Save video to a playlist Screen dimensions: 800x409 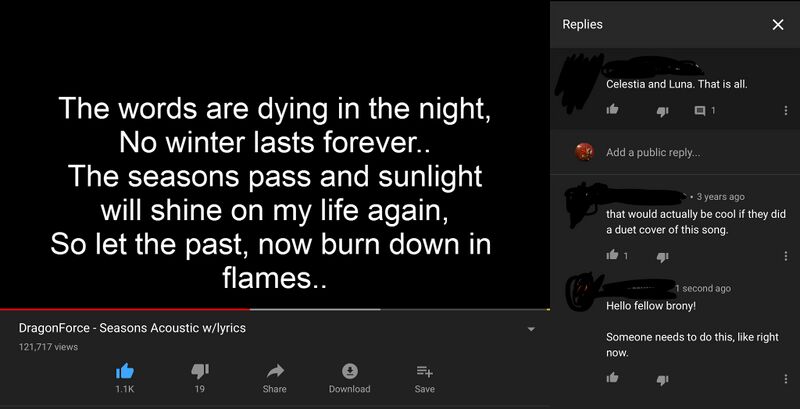point(424,370)
